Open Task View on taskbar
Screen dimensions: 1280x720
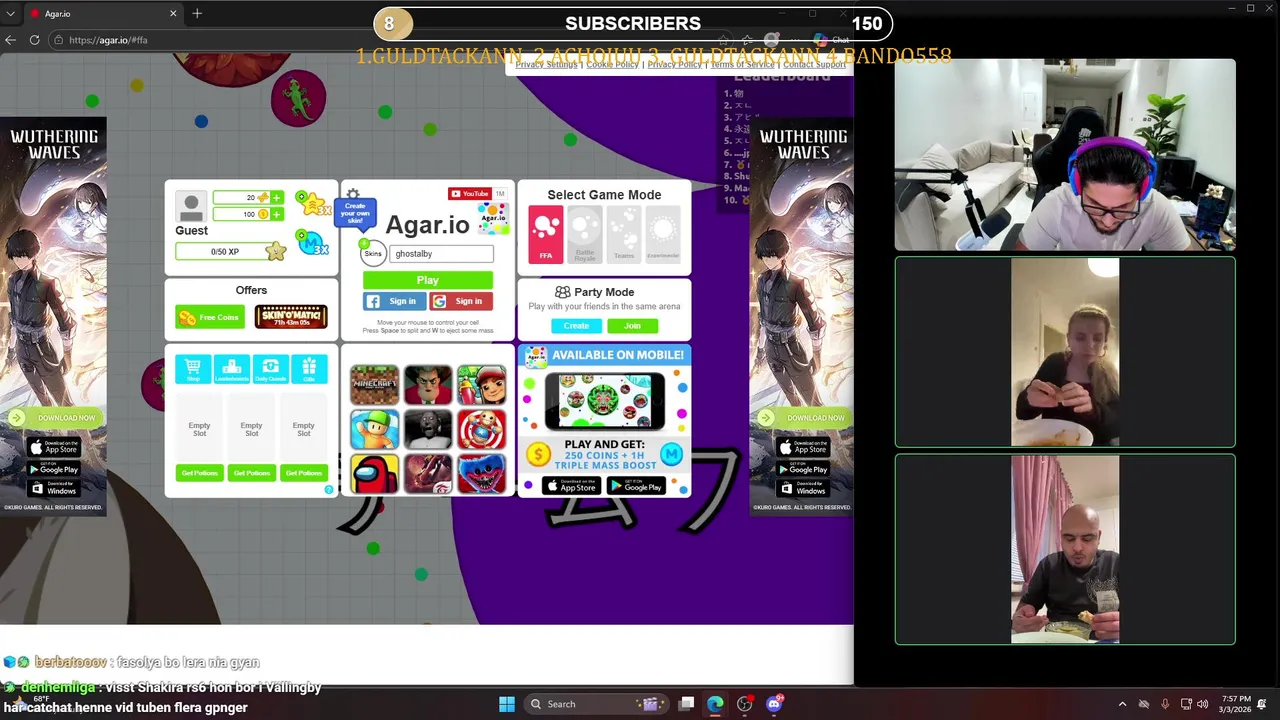[x=686, y=704]
